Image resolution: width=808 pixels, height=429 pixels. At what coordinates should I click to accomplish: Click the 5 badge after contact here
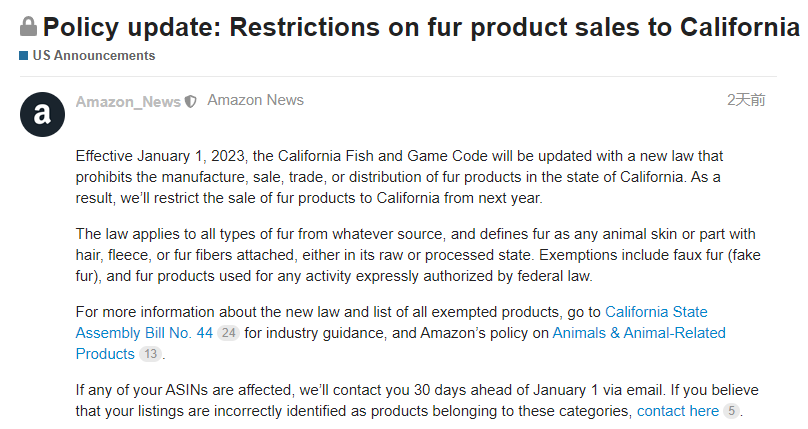click(x=731, y=412)
